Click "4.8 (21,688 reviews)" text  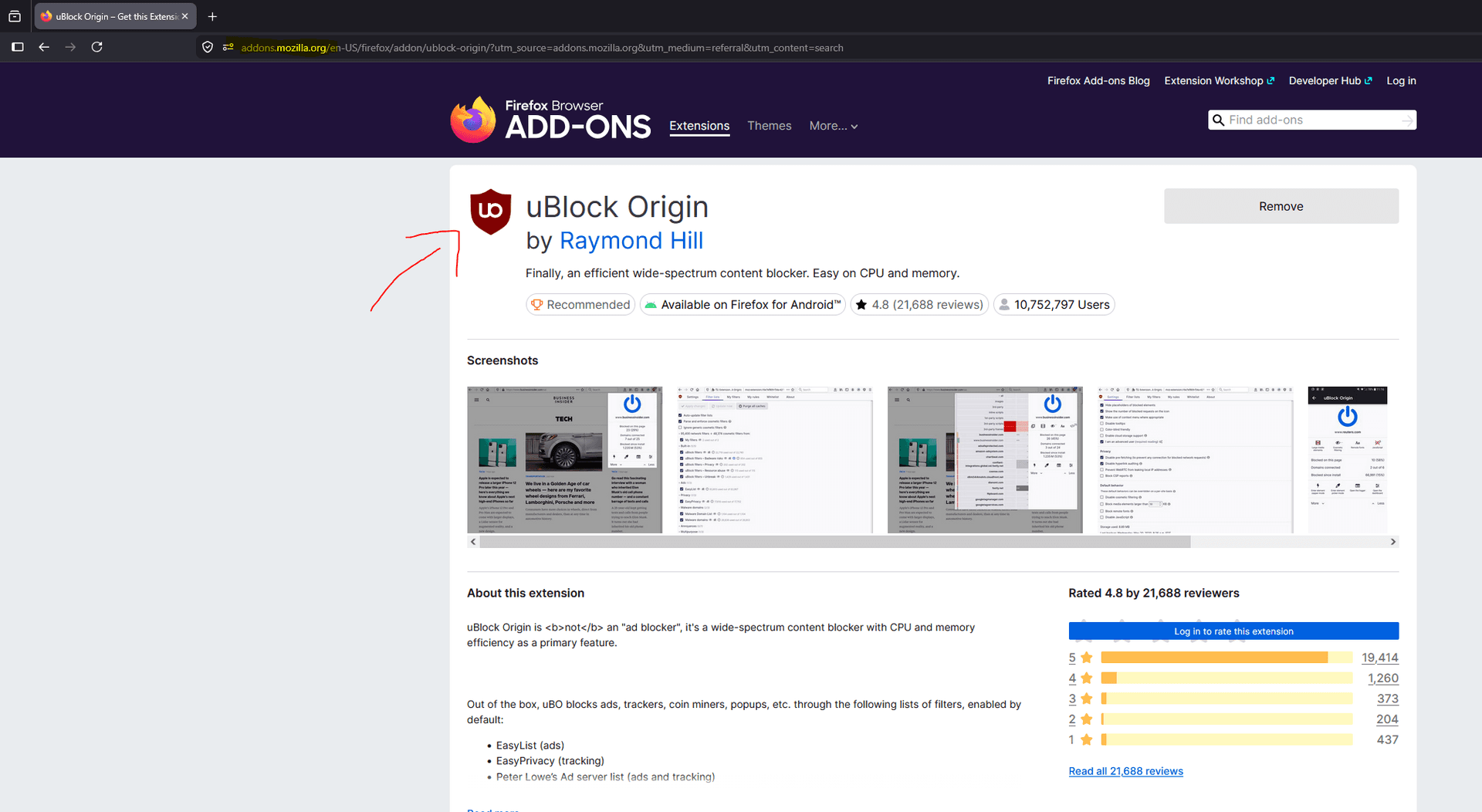coord(928,305)
